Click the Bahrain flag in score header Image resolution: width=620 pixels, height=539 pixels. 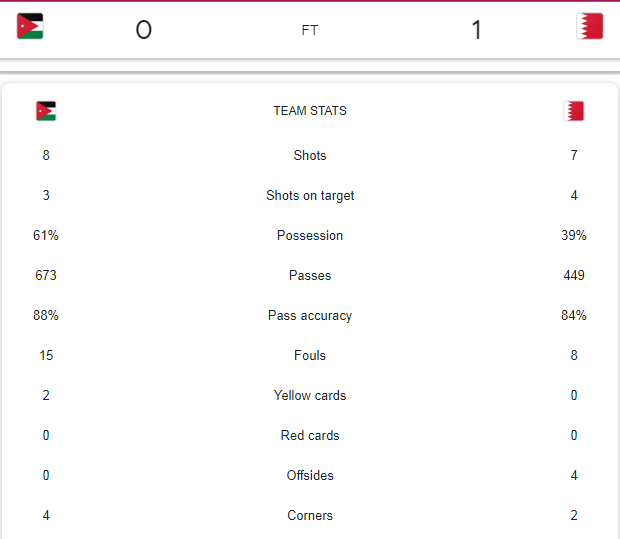point(590,26)
